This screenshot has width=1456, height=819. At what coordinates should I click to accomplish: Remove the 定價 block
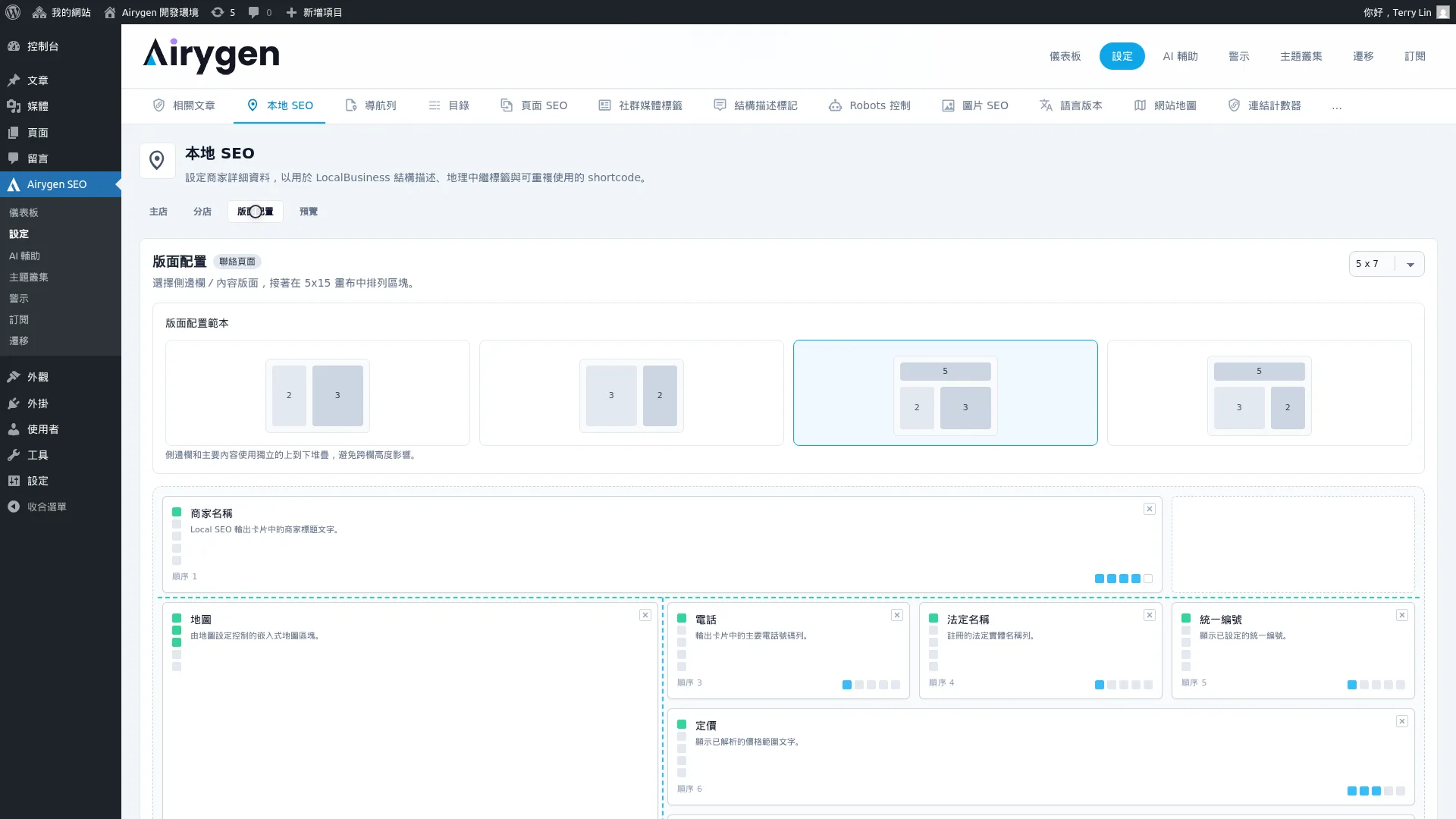pos(1402,721)
